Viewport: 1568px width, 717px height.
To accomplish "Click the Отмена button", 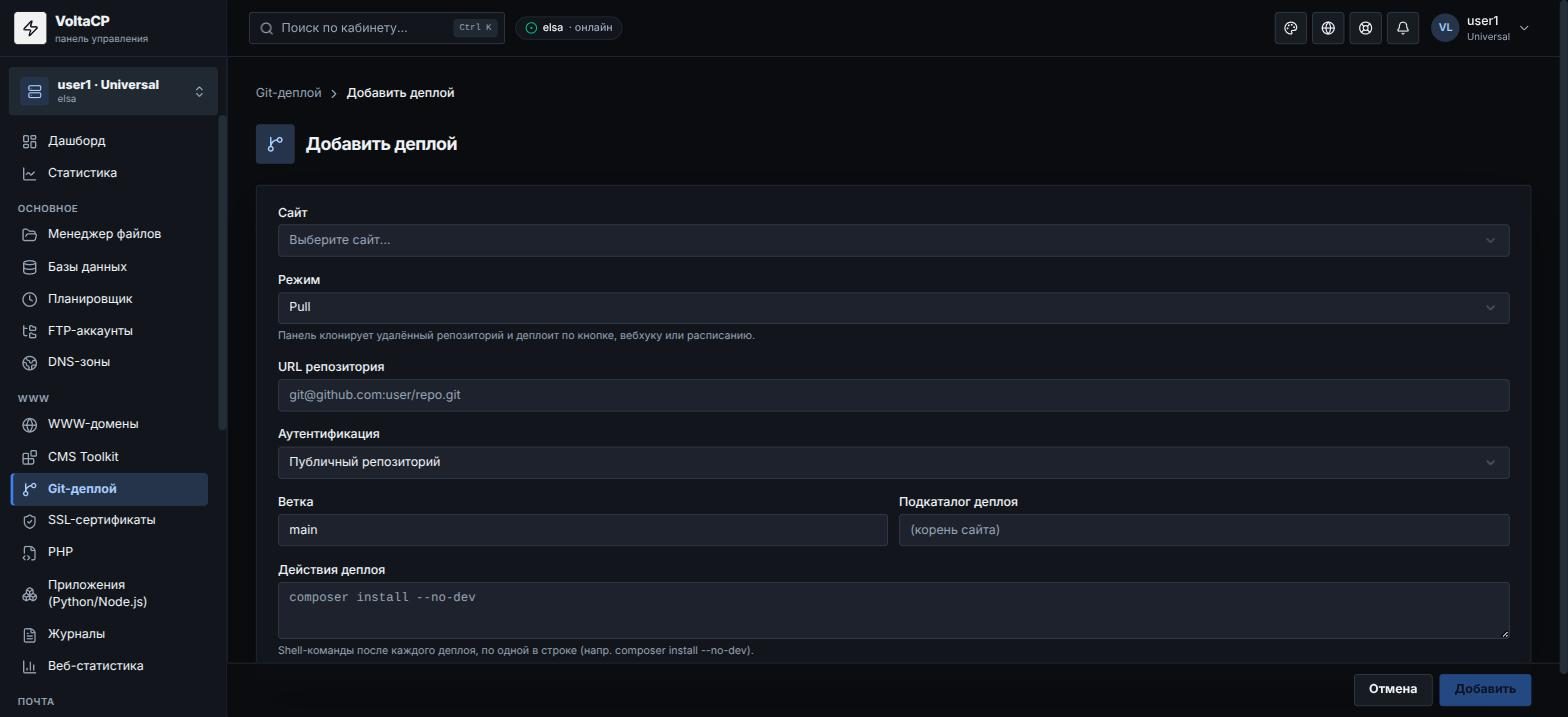I will click(1392, 689).
